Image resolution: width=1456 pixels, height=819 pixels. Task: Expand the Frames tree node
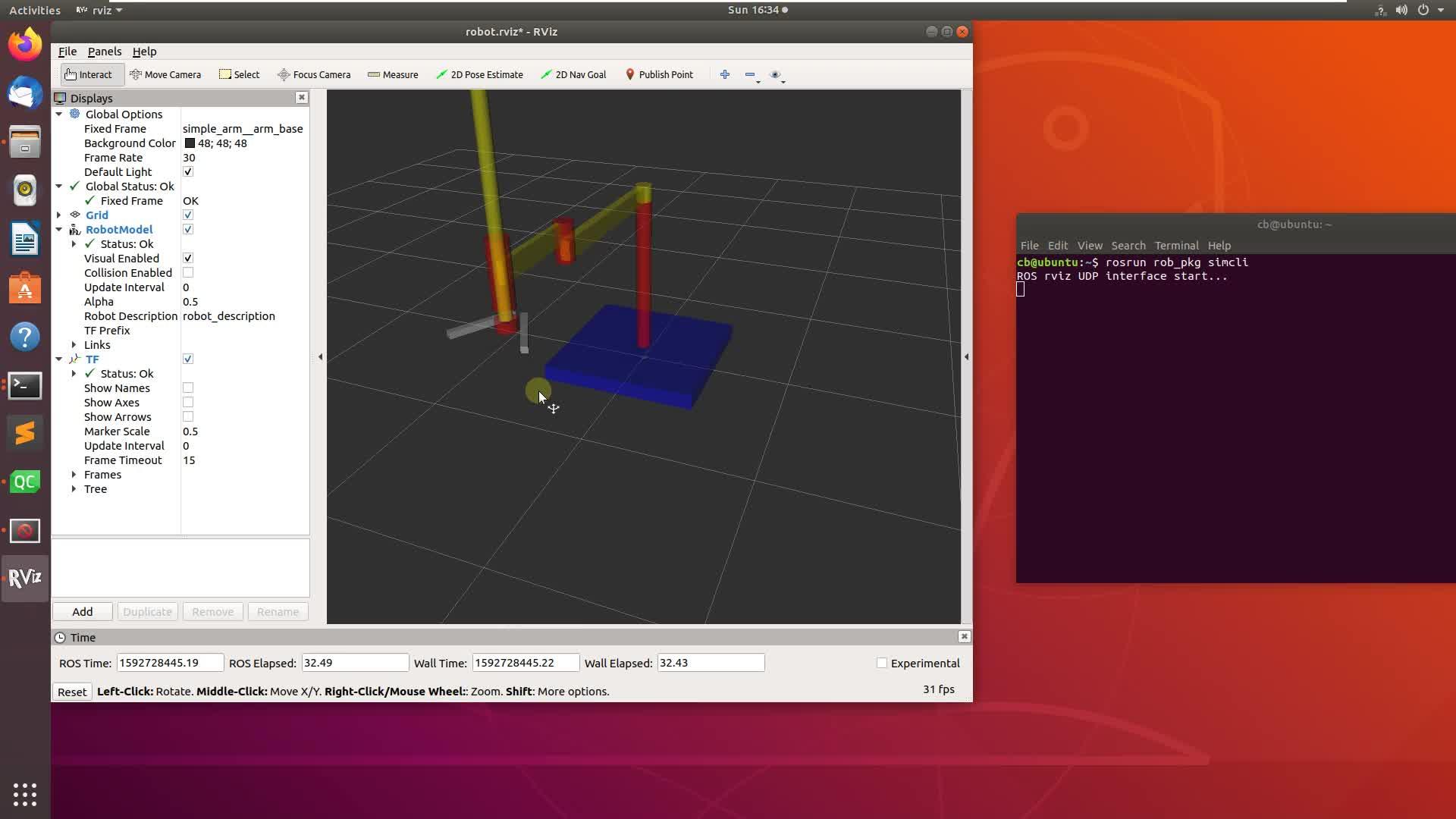pyautogui.click(x=74, y=475)
